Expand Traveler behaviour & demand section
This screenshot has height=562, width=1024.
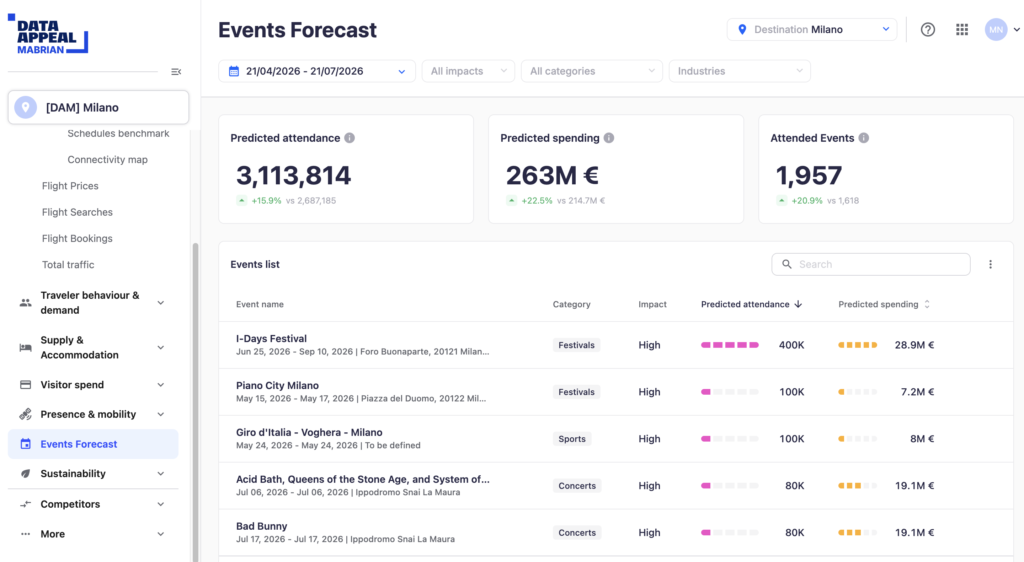coord(161,302)
